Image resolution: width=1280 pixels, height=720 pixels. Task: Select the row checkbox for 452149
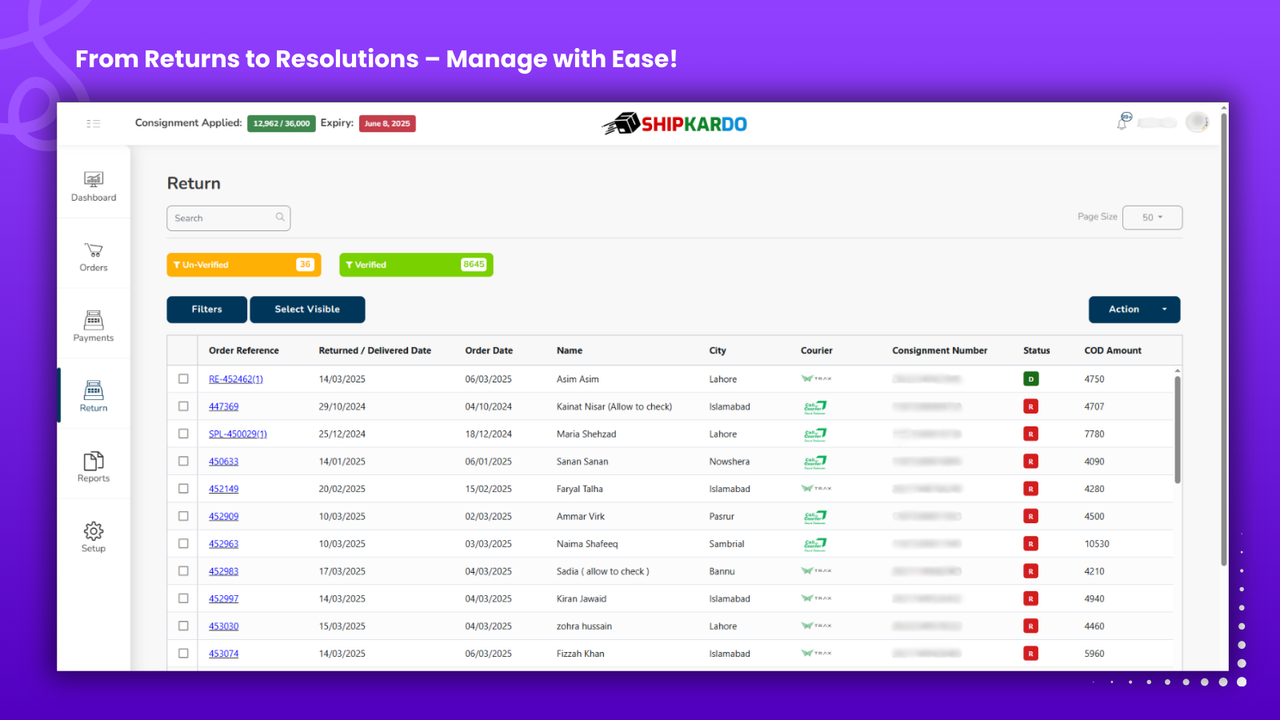pos(183,489)
